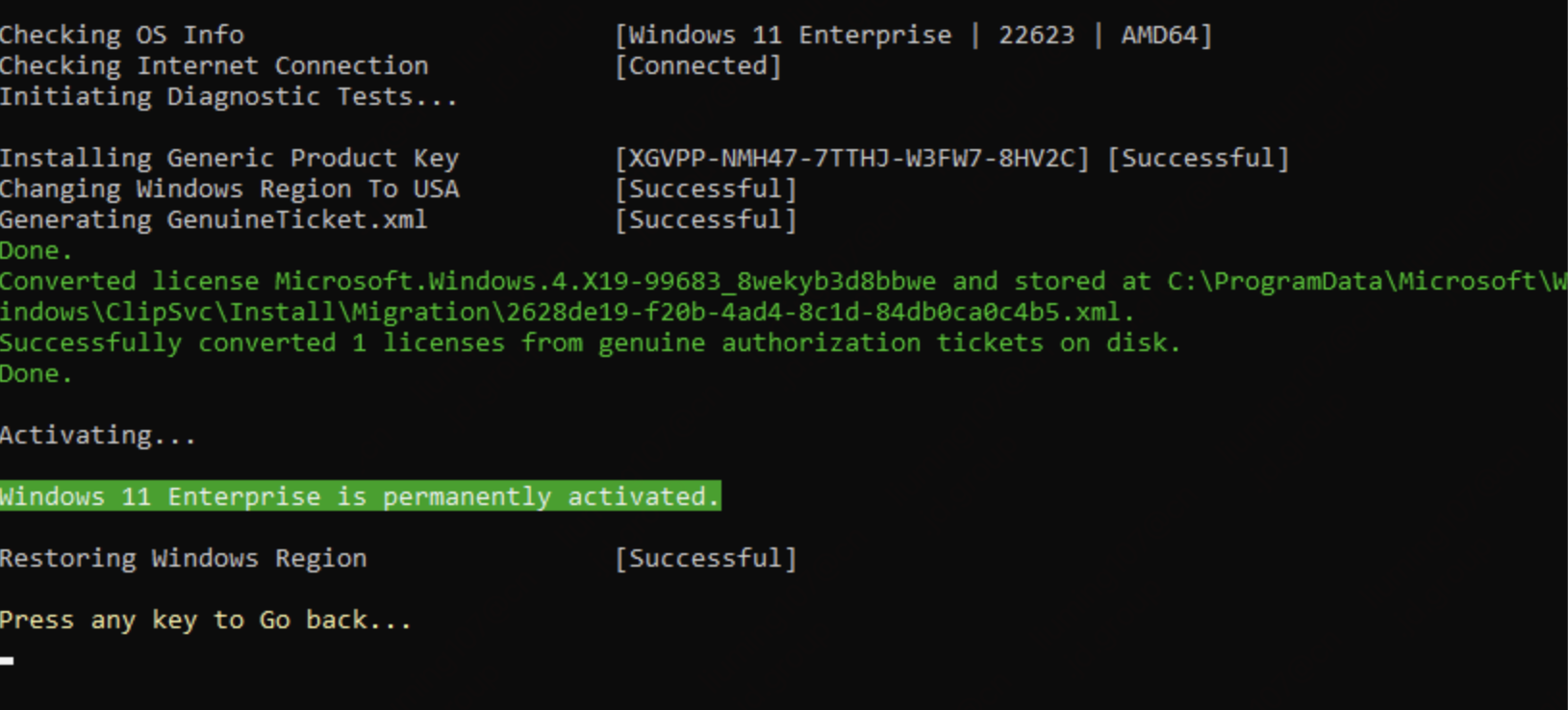Click the ClipSvc Install Migration xml path line
The image size is (1568, 710).
[568, 312]
